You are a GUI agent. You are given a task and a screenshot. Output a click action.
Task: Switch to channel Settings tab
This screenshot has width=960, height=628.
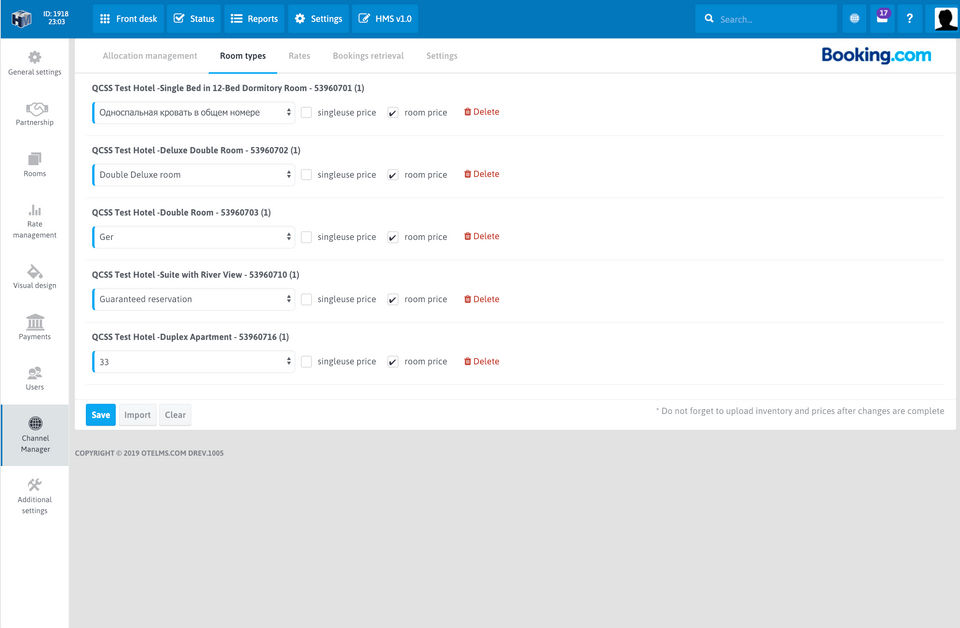tap(442, 56)
